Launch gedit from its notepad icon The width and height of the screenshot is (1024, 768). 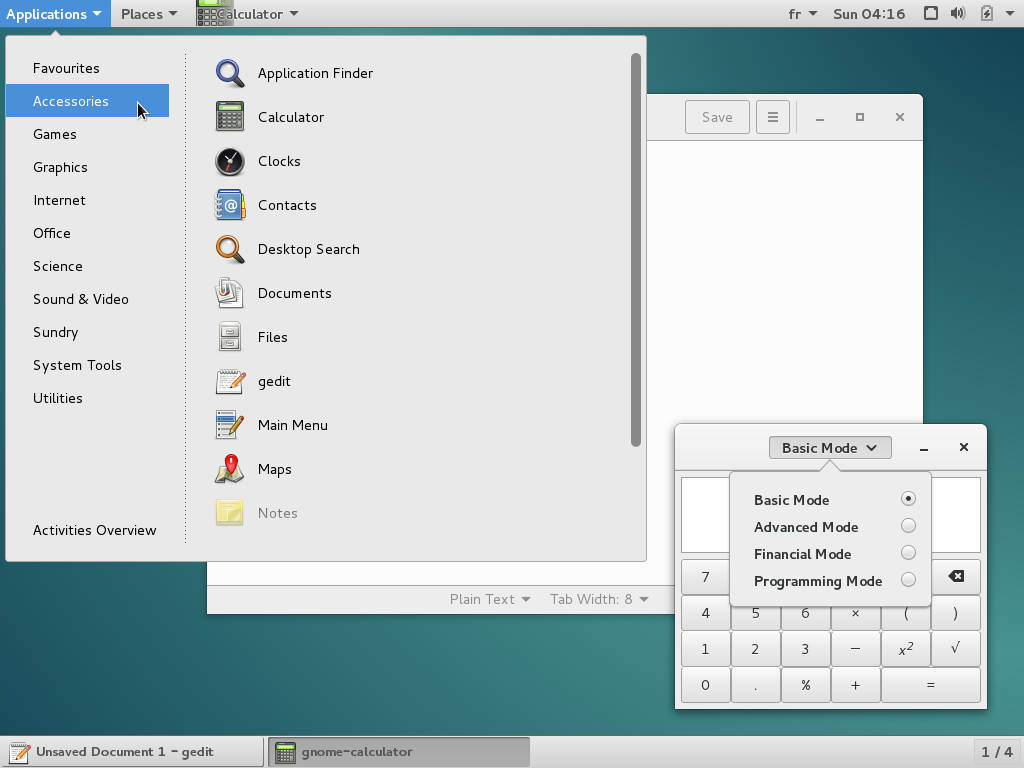click(x=230, y=381)
